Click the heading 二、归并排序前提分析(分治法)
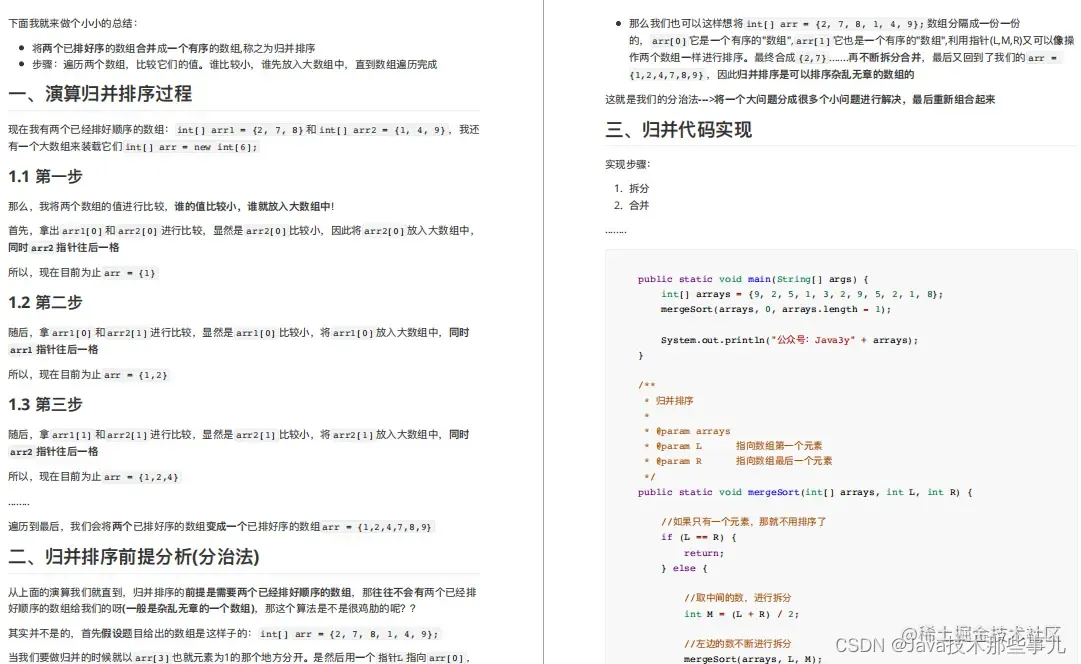This screenshot has height=664, width=1081. tap(134, 557)
